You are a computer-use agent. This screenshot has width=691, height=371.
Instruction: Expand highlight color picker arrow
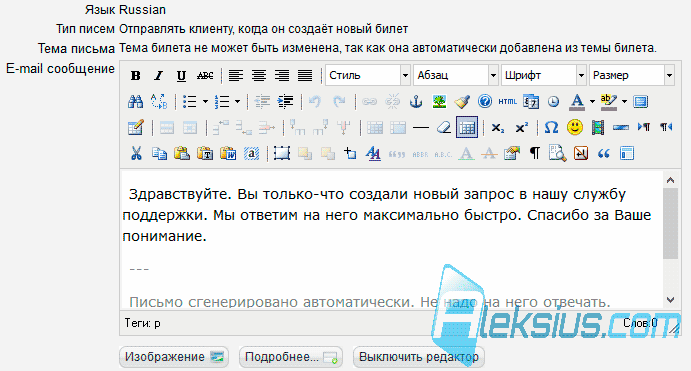pyautogui.click(x=624, y=102)
